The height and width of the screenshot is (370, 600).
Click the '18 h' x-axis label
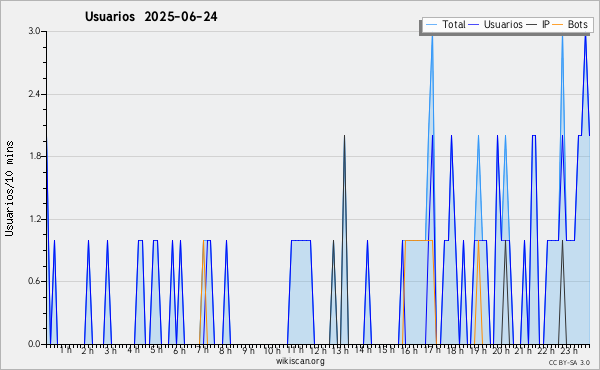[455, 350]
